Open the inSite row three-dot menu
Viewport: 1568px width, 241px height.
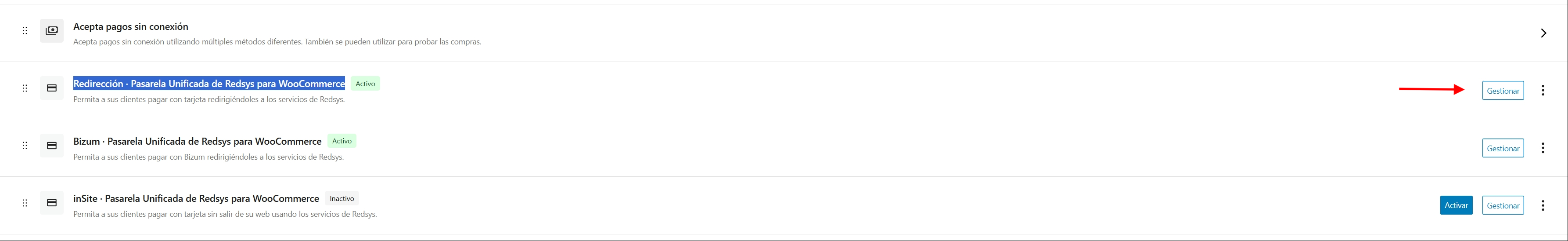pos(1543,205)
